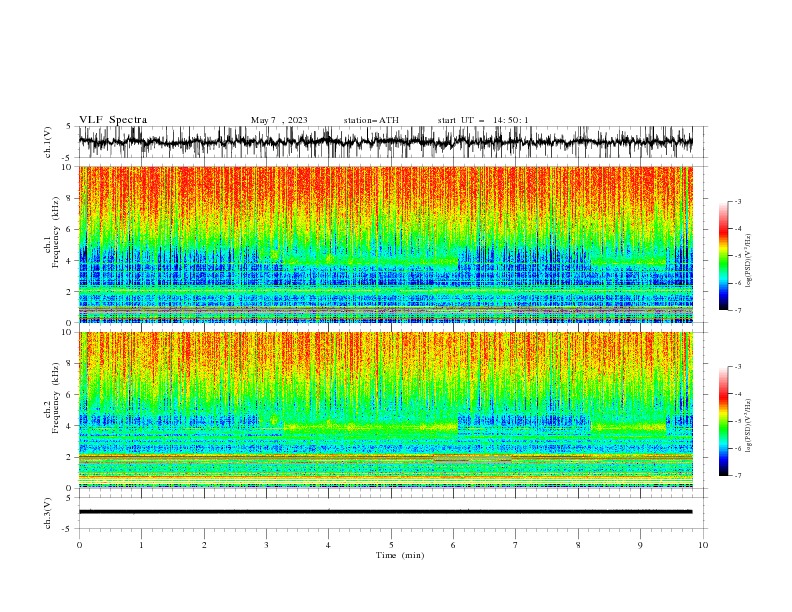792x612 pixels.
Task: Click the 'ch.1(V)' waveform axis label
Action: click(48, 142)
